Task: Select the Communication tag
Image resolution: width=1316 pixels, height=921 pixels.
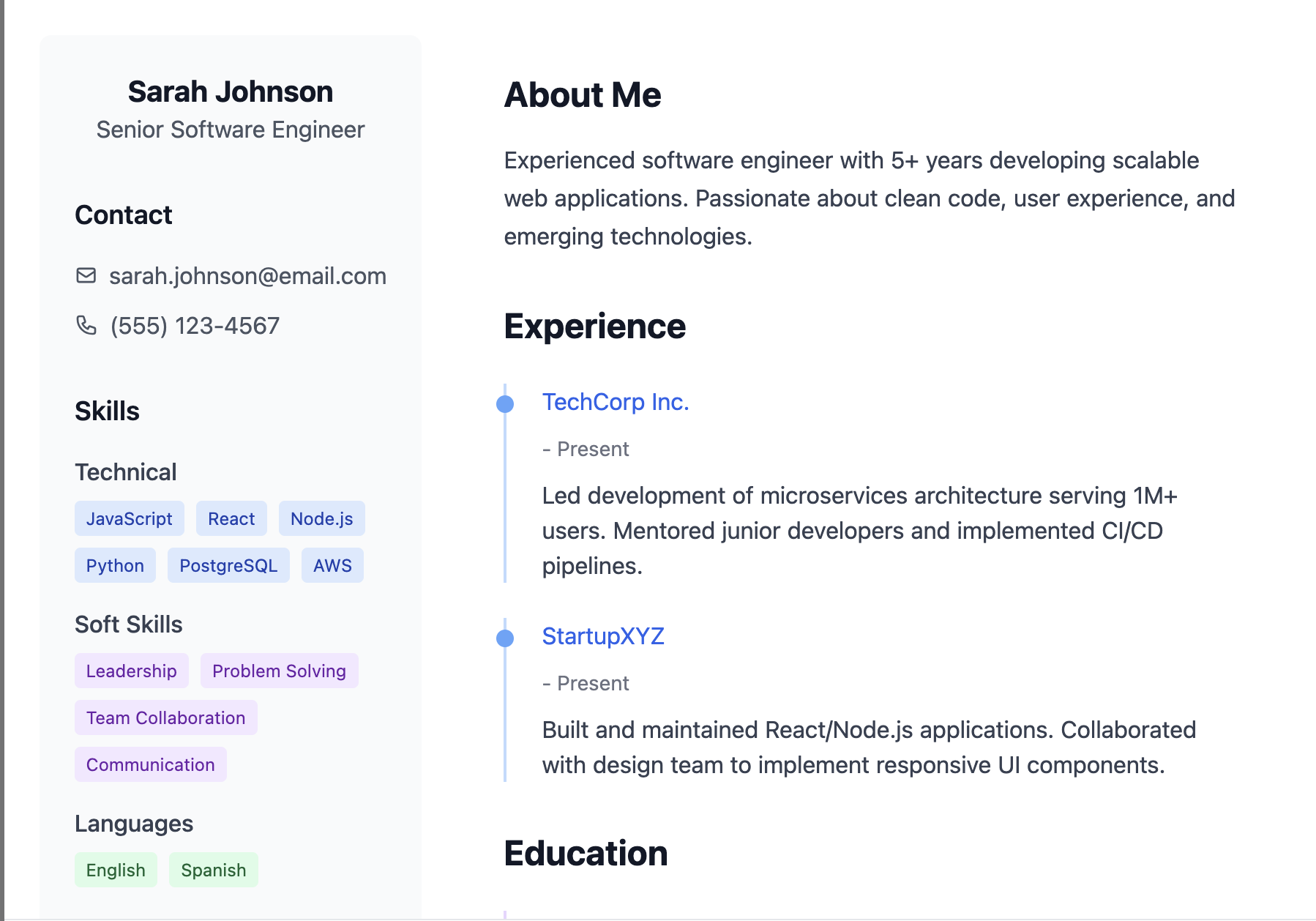Action: tap(151, 764)
